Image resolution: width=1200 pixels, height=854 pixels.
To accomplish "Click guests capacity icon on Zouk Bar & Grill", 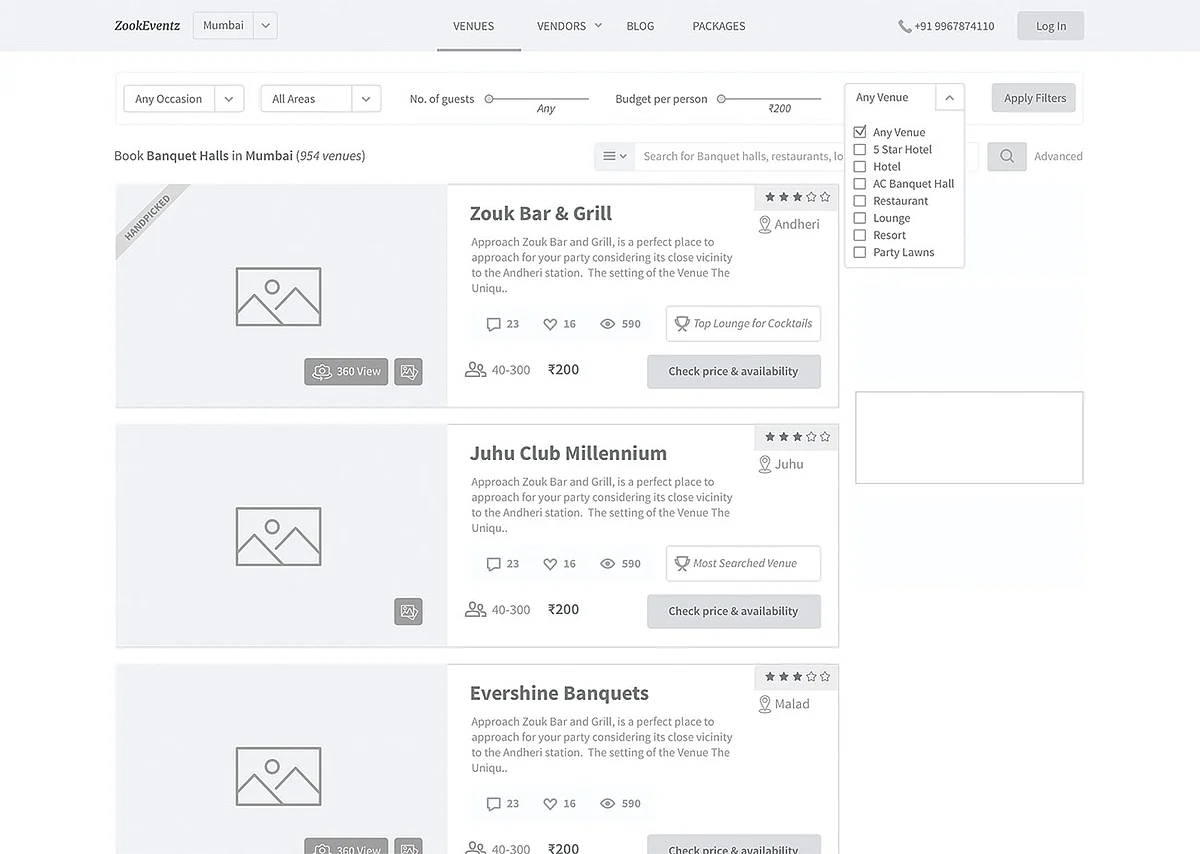I will click(x=476, y=370).
